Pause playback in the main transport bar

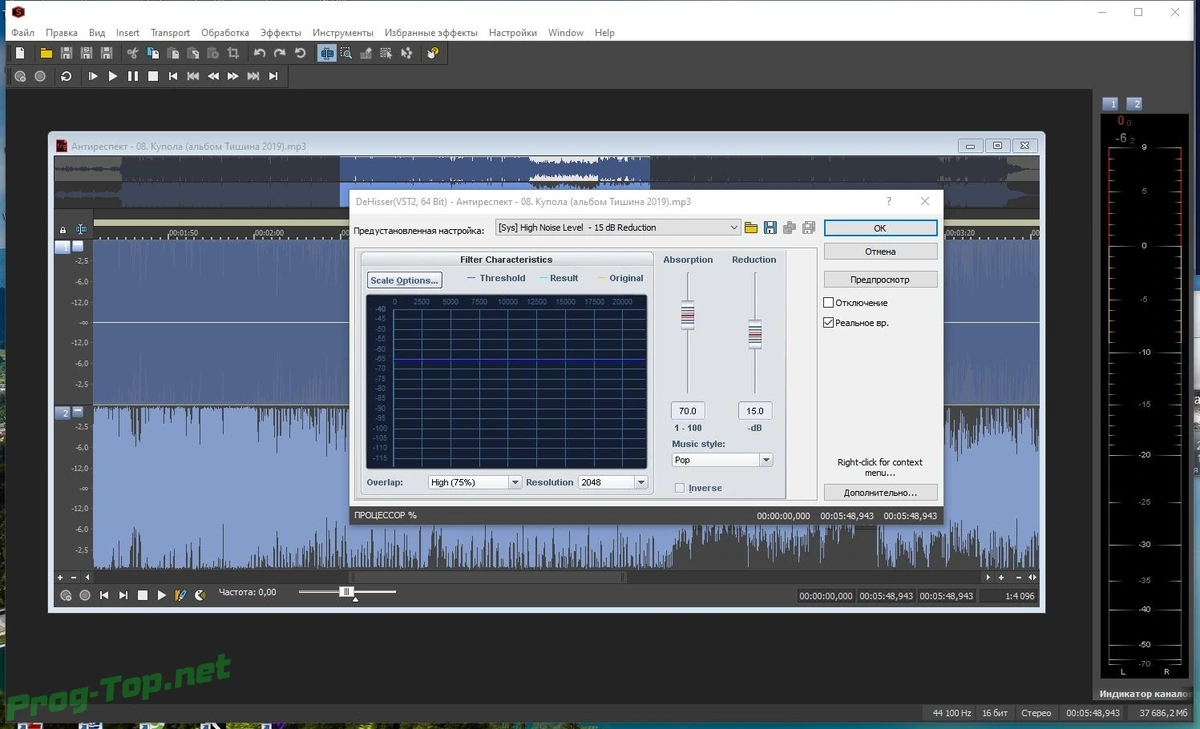[x=133, y=76]
